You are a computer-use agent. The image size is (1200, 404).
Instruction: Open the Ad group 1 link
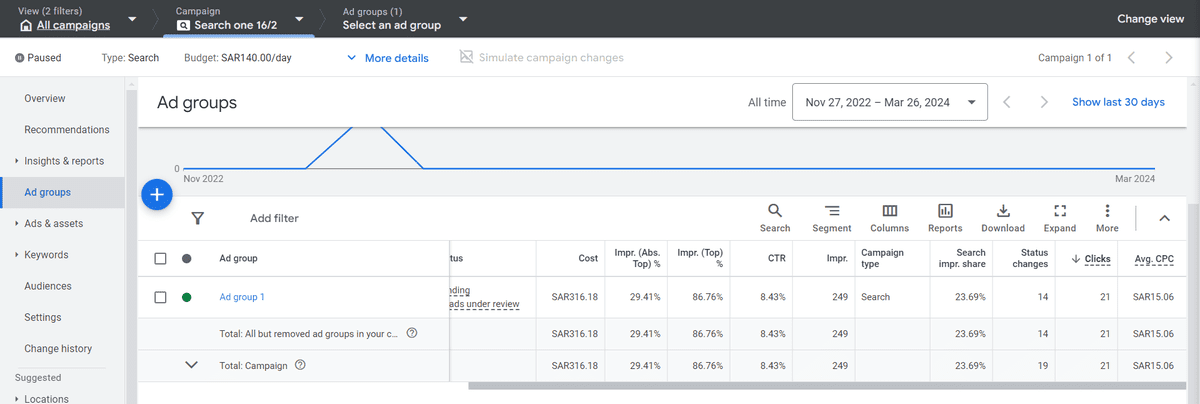coord(242,297)
